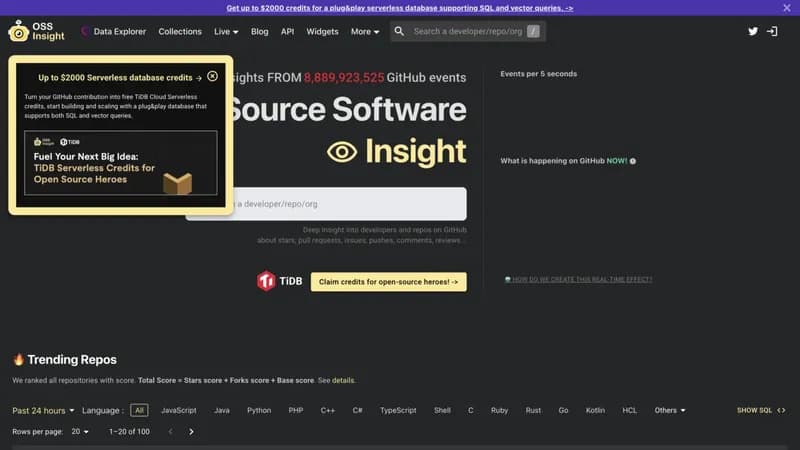Filter trending repos by Rust
Viewport: 800px width, 450px height.
[x=533, y=410]
